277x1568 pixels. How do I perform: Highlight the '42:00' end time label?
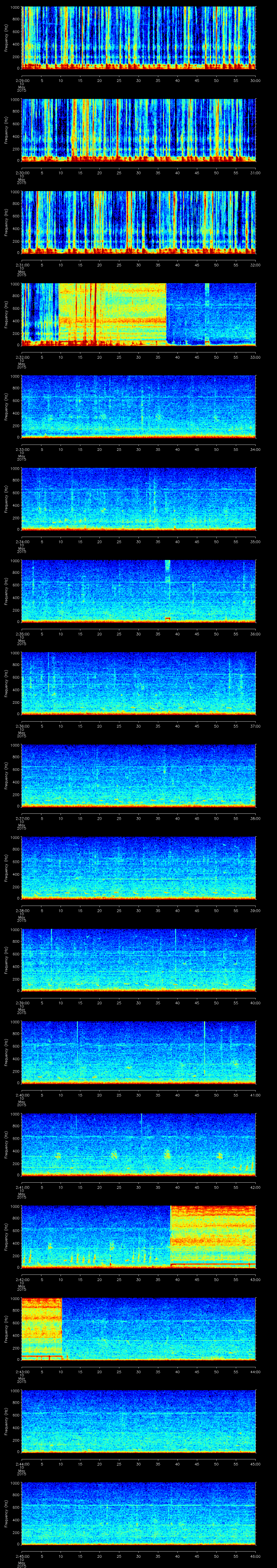click(x=255, y=1187)
